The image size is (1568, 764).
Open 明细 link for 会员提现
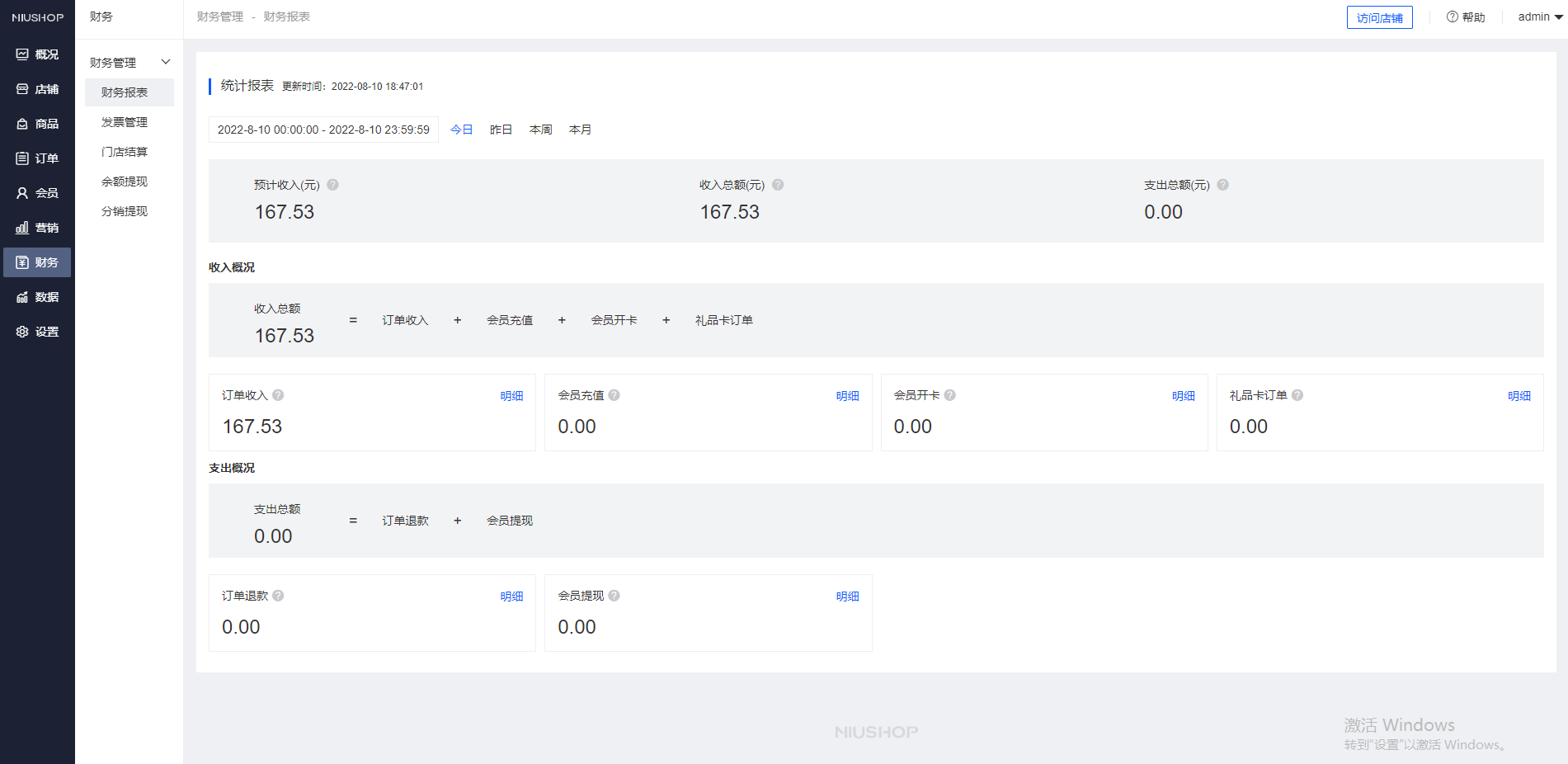click(x=847, y=596)
